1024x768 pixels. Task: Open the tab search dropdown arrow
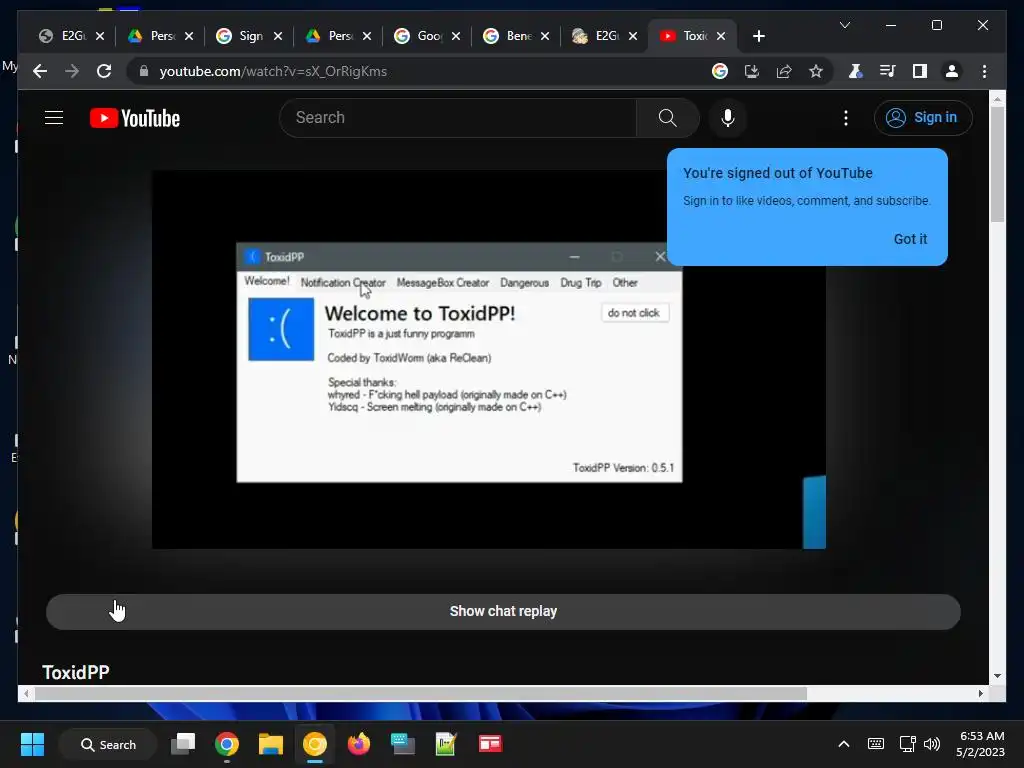[844, 25]
